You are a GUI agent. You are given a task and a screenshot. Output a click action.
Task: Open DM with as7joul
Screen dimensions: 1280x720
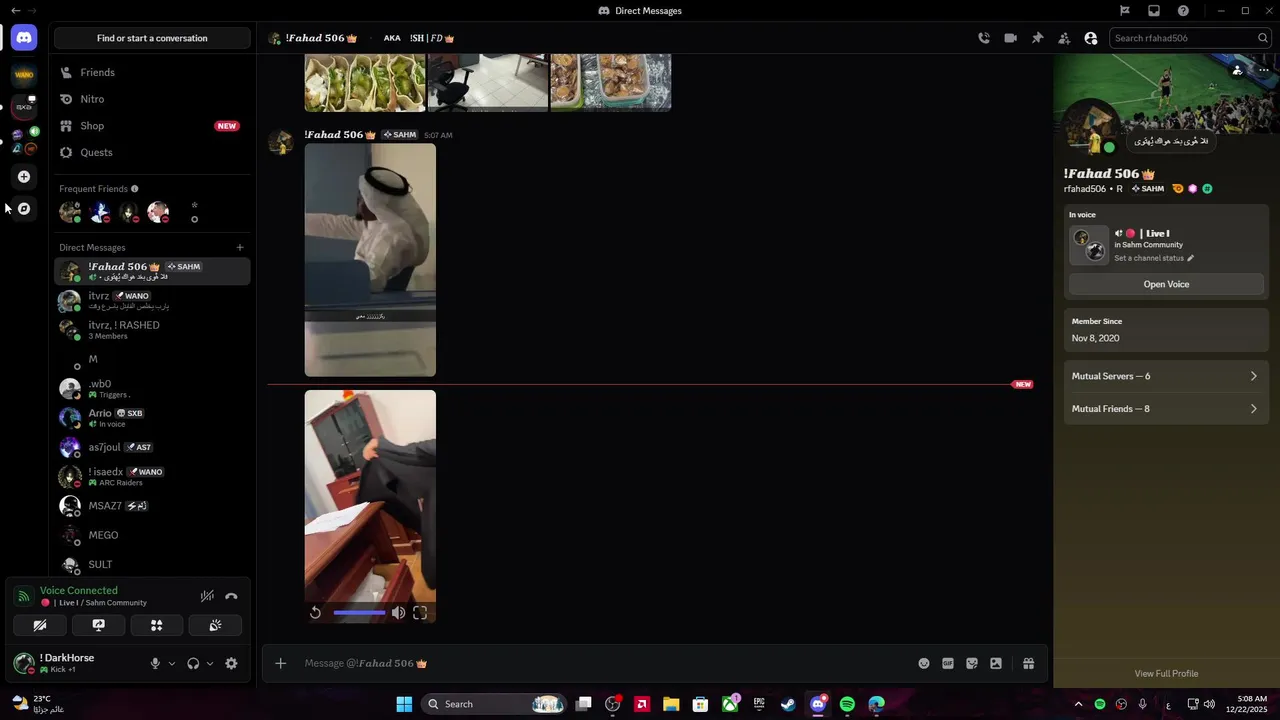(152, 447)
